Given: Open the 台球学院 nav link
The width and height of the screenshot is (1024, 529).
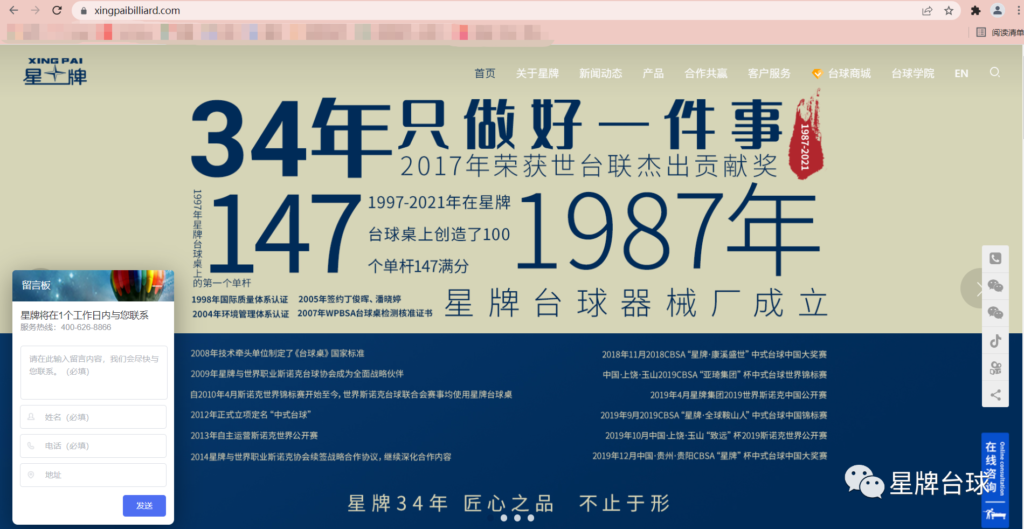Looking at the screenshot, I should pos(912,73).
